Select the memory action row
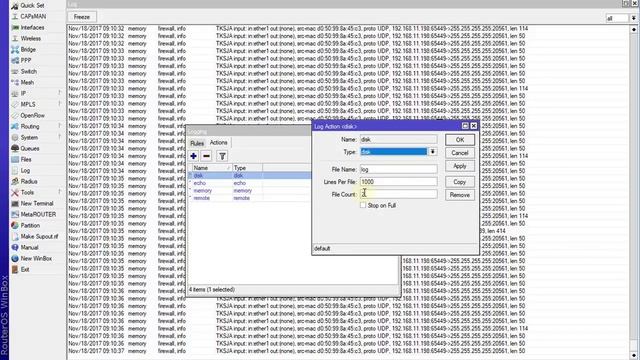Screen dimensions: 640x360 (249, 191)
